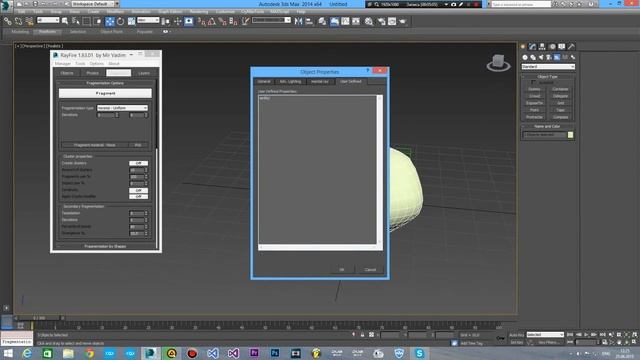Toggle Apply Cache modifier Off button in RayFire

[x=138, y=197]
